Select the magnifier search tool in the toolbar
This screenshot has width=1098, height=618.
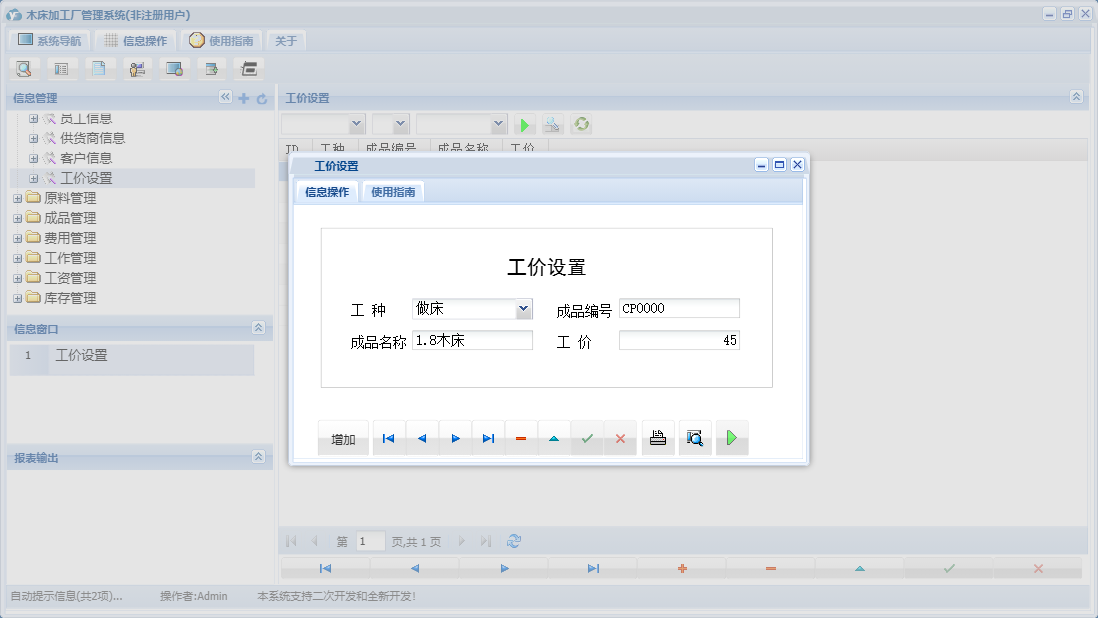pyautogui.click(x=23, y=68)
